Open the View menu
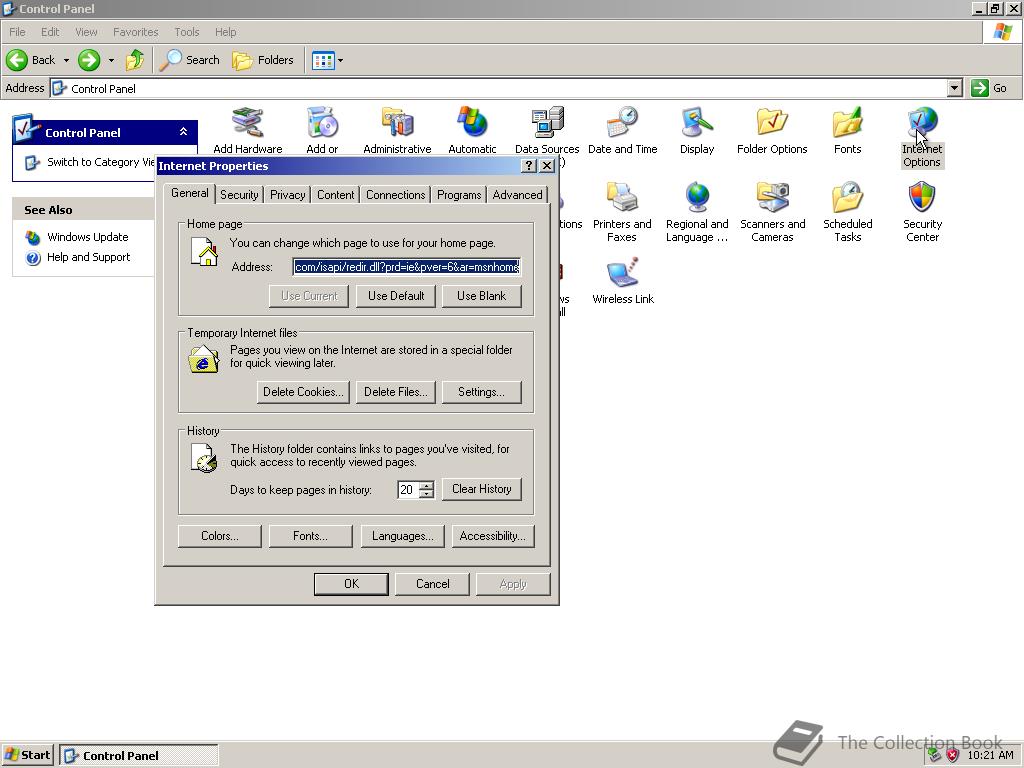 (86, 32)
